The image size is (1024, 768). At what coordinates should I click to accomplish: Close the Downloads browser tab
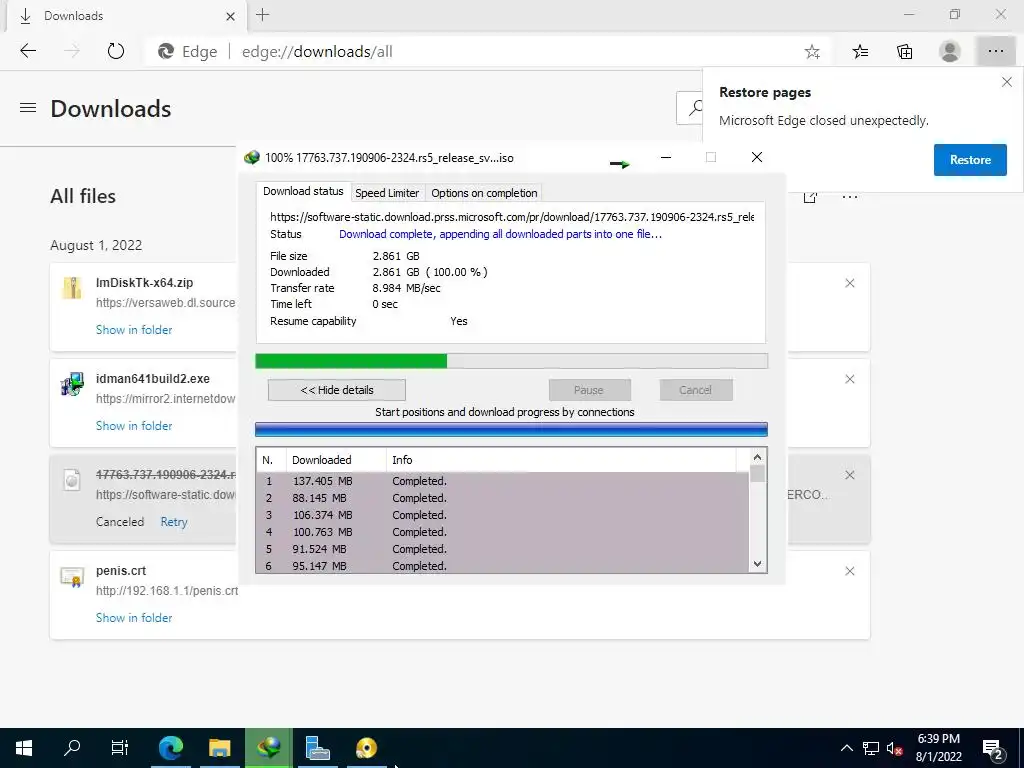(230, 16)
